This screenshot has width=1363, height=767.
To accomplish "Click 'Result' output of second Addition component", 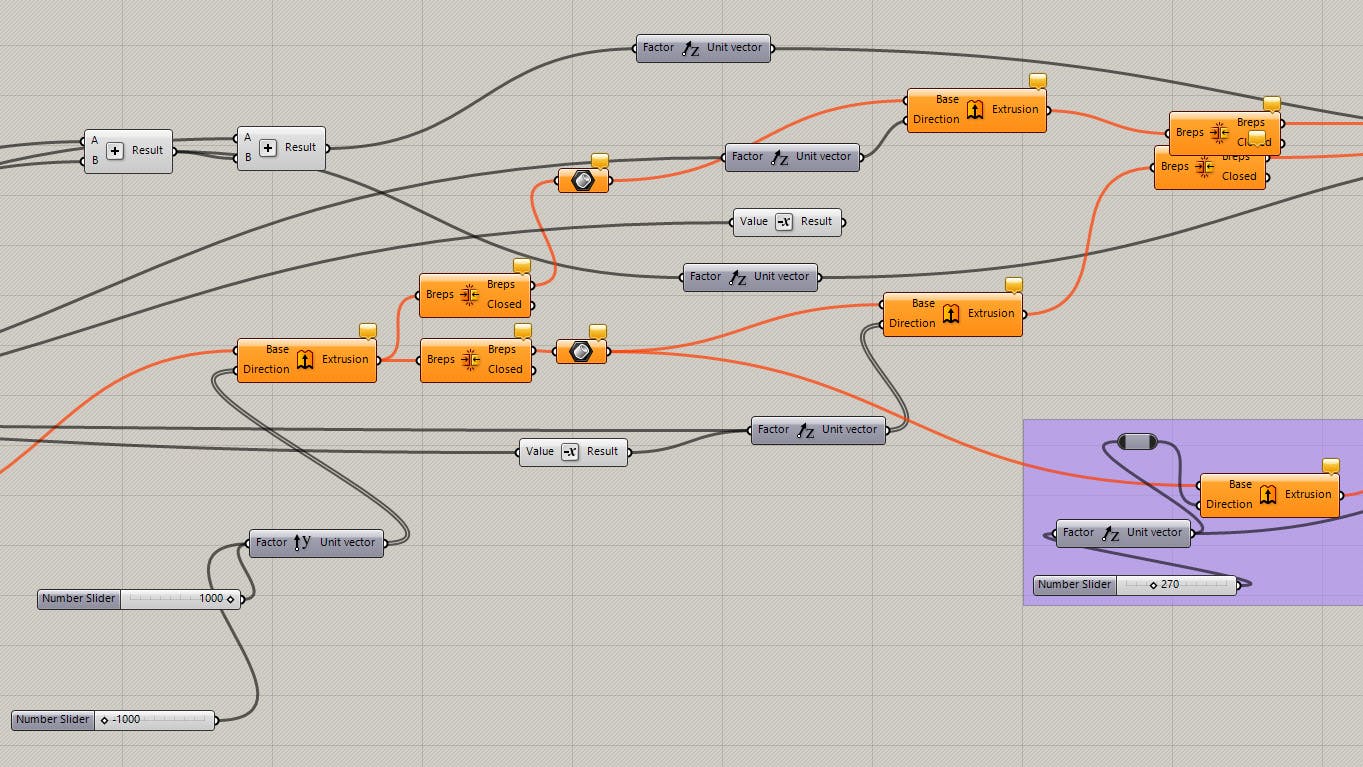I will (x=300, y=148).
